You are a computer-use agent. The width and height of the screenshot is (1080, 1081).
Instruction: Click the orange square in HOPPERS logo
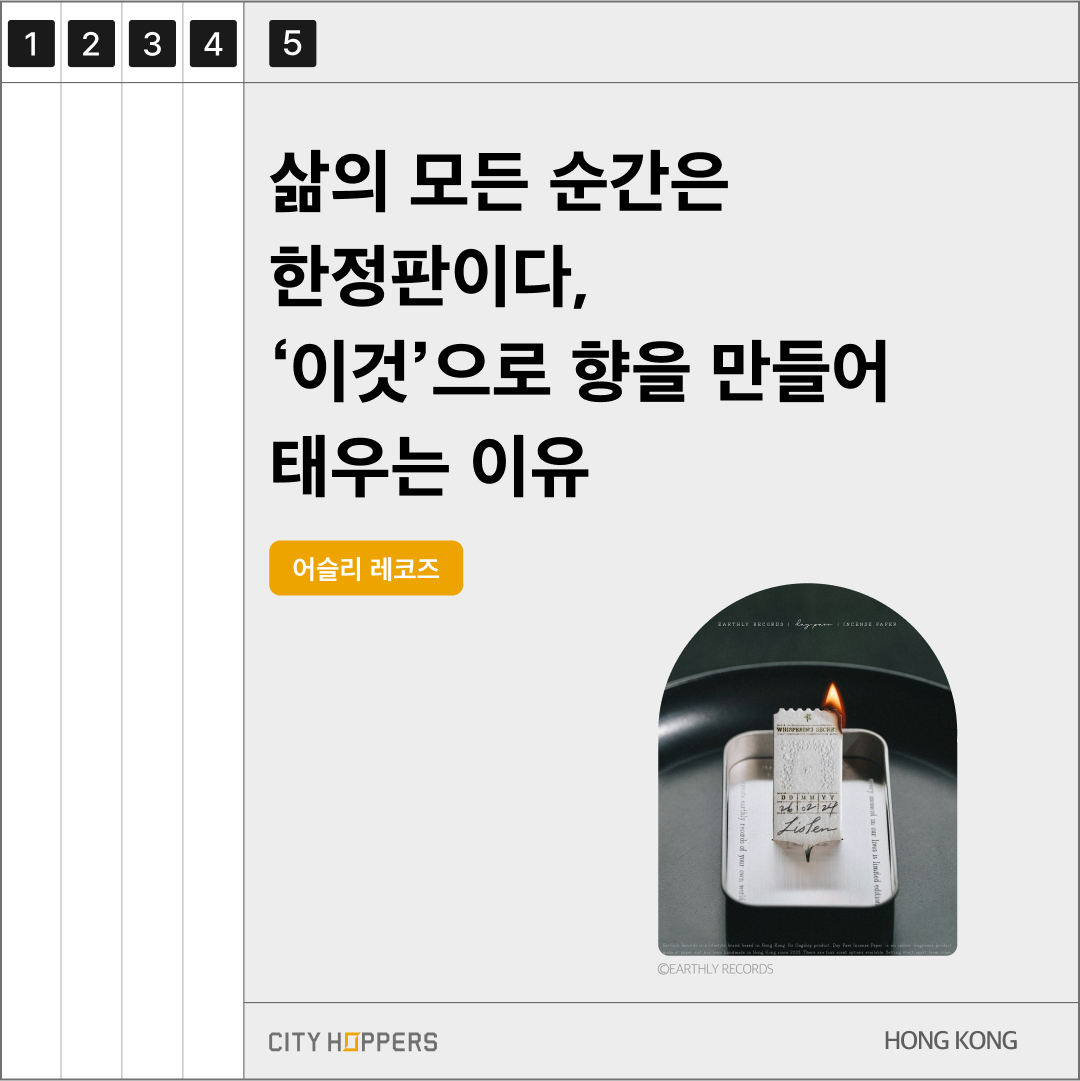[350, 1042]
